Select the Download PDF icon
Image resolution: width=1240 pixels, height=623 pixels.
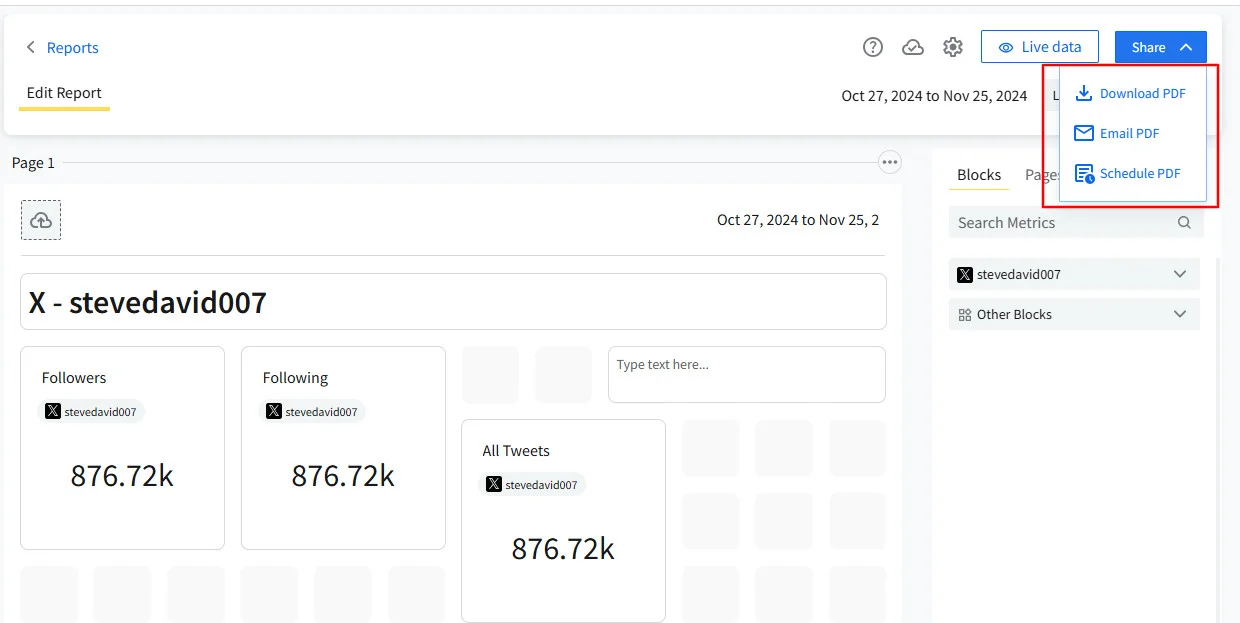tap(1084, 92)
